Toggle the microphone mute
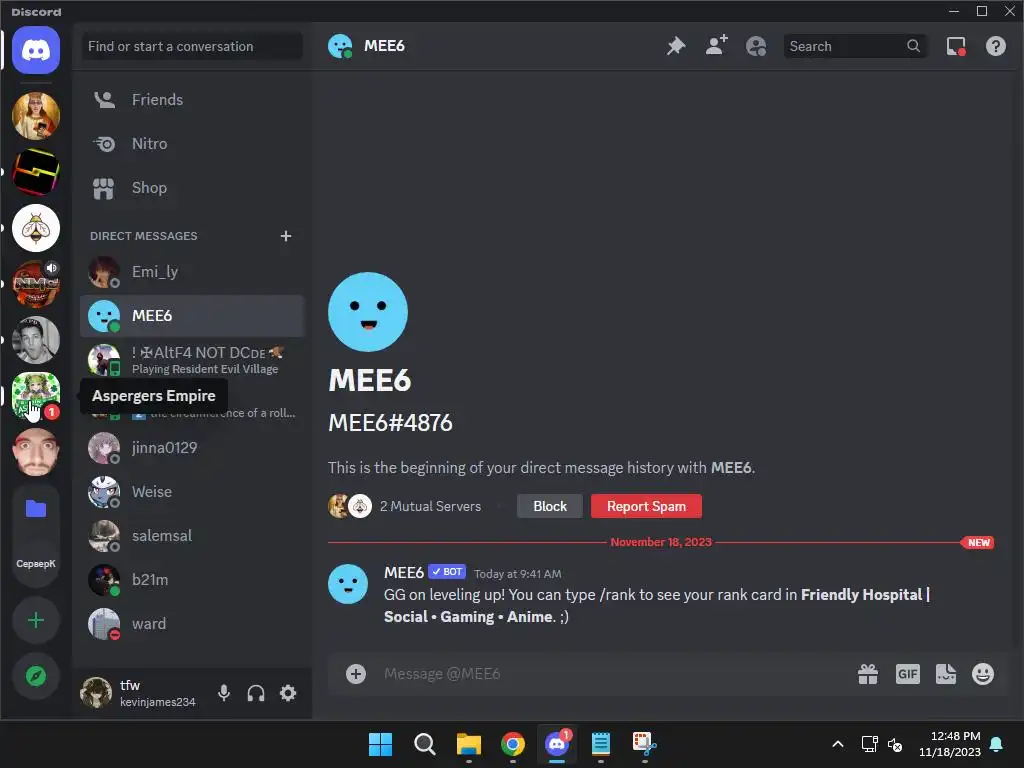 click(x=224, y=693)
